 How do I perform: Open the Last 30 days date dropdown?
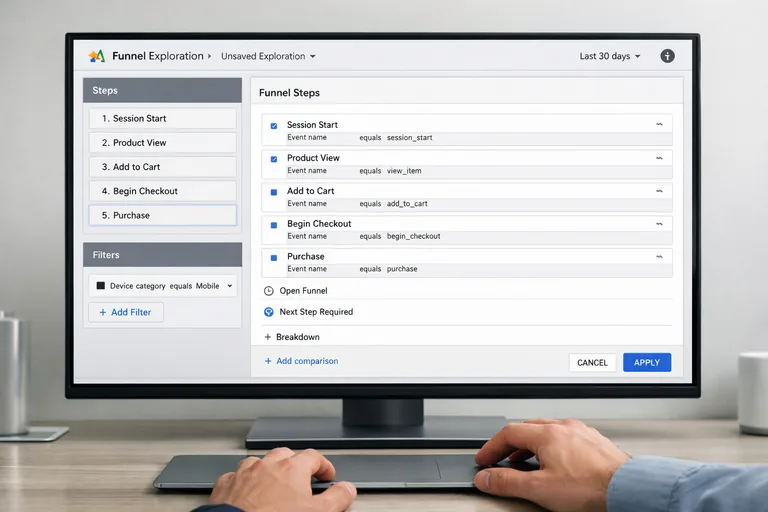click(x=610, y=56)
